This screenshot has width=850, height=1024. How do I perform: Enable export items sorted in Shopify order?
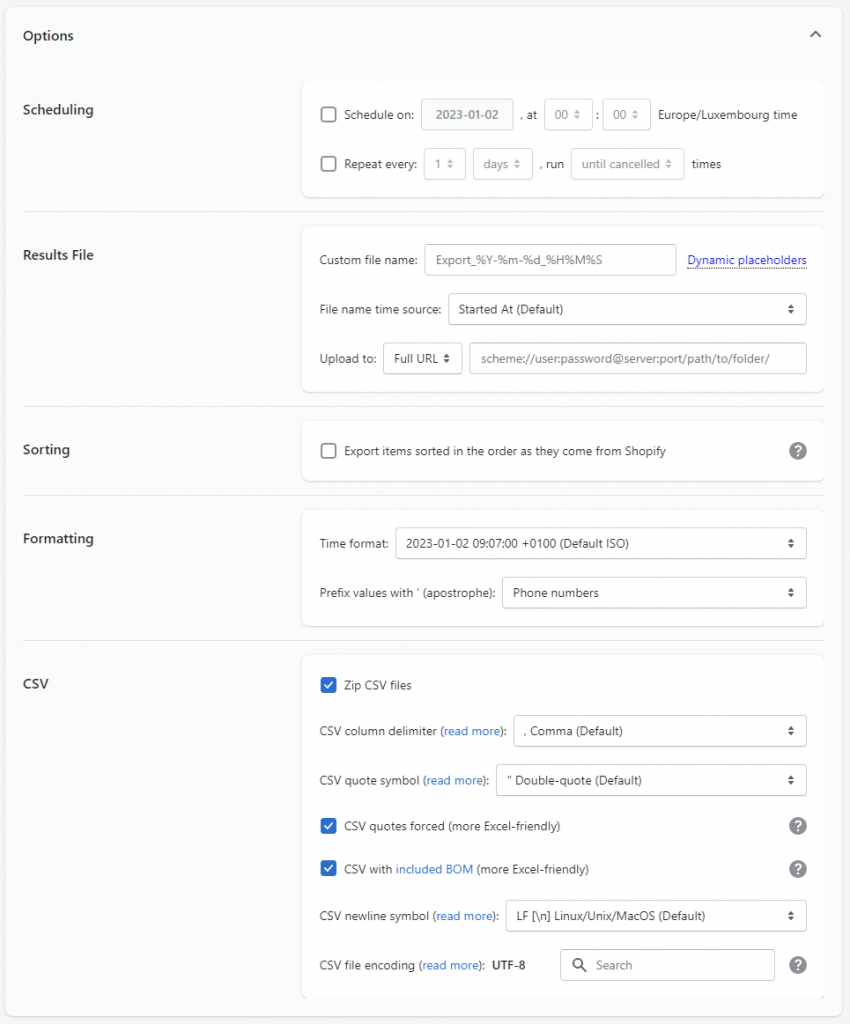tap(328, 451)
